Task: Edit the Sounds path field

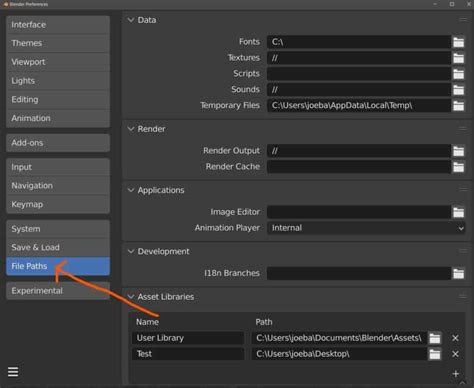Action: [359, 90]
